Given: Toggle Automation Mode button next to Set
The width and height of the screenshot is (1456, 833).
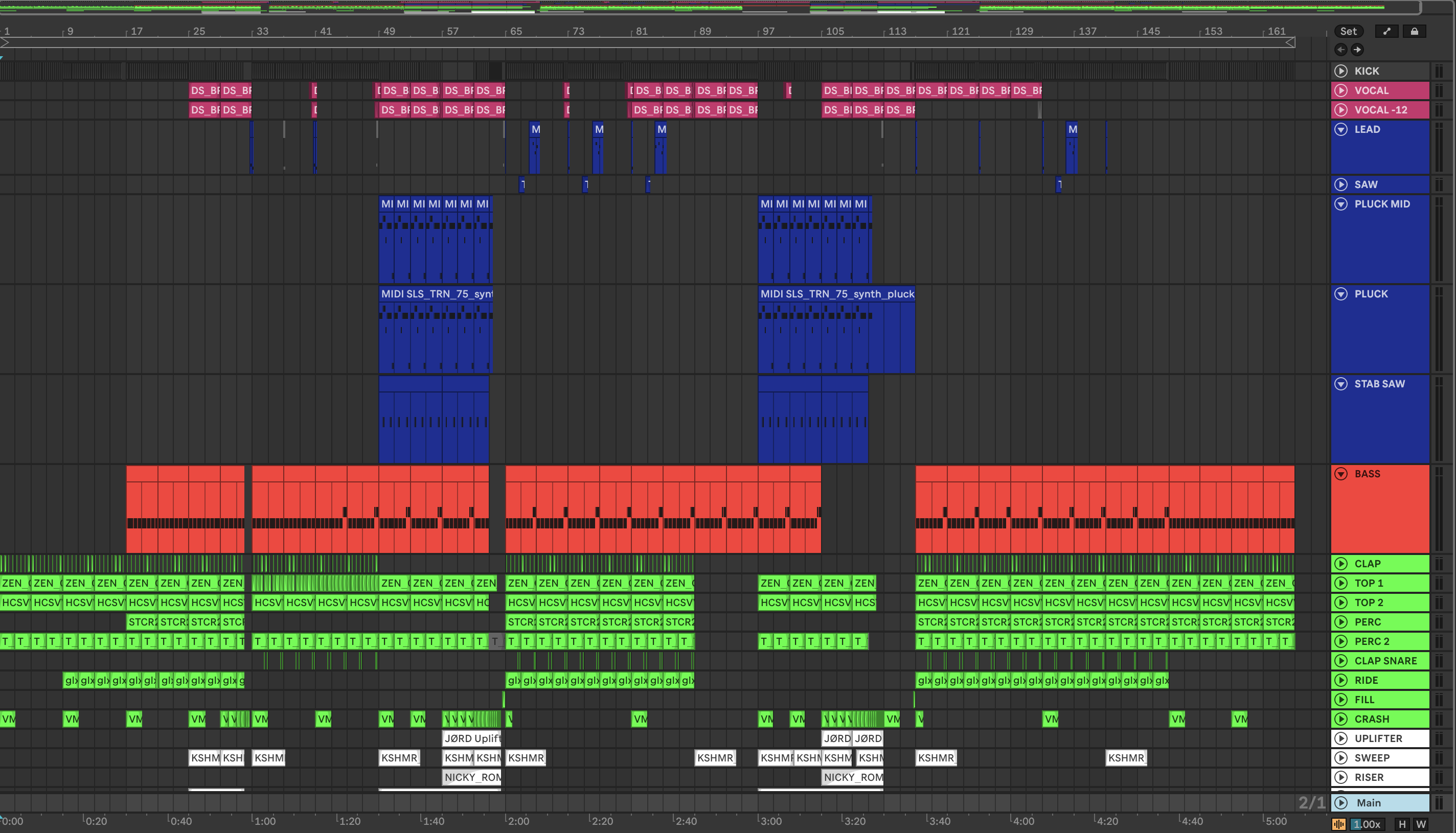Looking at the screenshot, I should click(x=1386, y=32).
